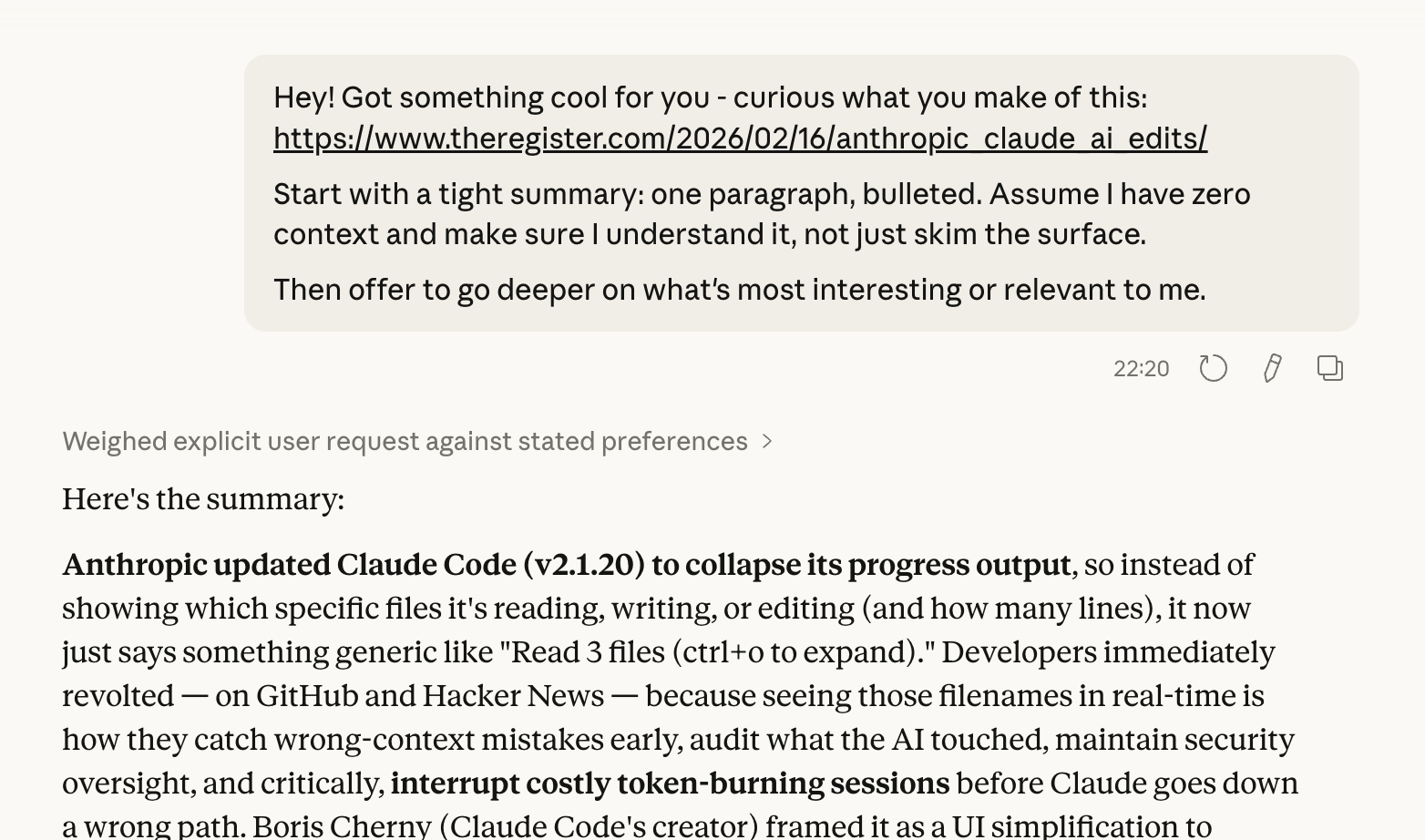Click the phrase 'Developers immediately' in the summary

[x=1108, y=652]
